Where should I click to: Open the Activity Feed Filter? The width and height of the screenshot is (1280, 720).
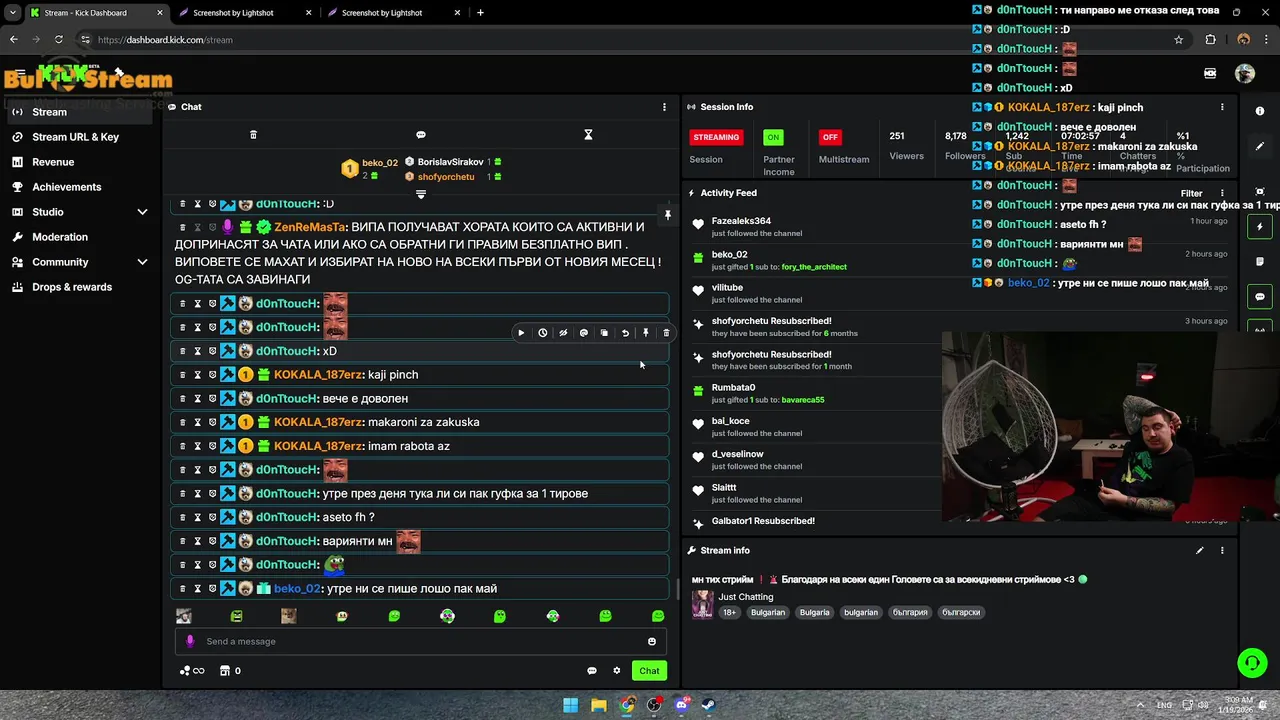1191,193
